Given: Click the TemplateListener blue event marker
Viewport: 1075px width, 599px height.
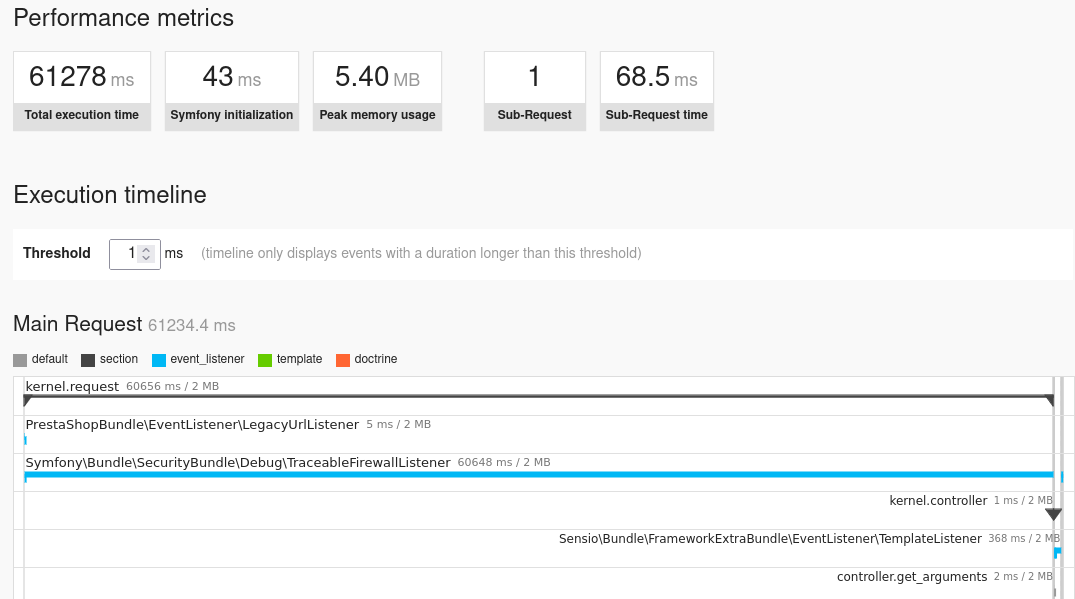Looking at the screenshot, I should [1057, 552].
